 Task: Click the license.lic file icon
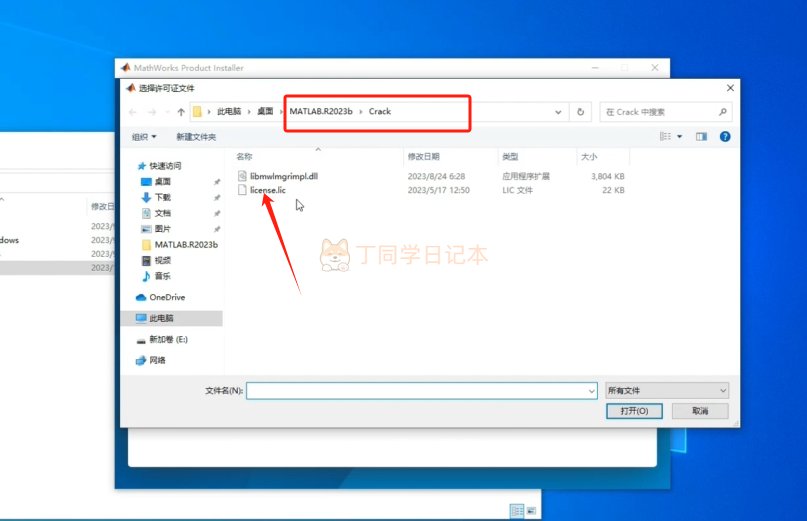[242, 190]
